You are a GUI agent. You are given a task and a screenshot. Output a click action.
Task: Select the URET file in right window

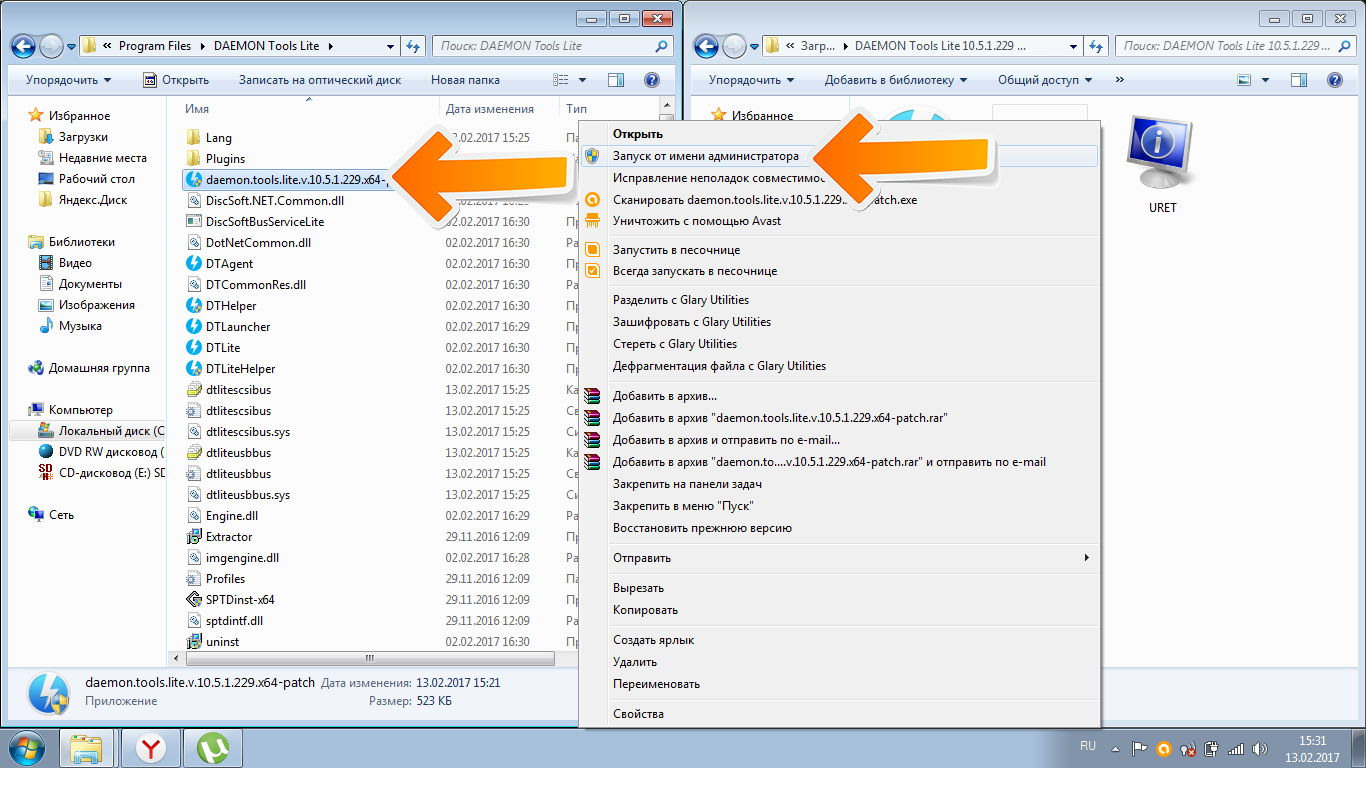click(1162, 165)
